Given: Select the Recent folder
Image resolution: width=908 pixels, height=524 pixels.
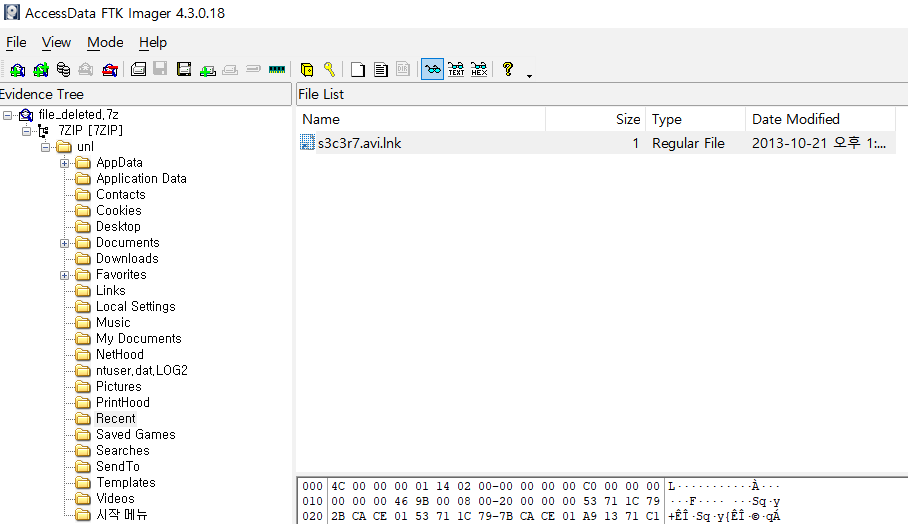Looking at the screenshot, I should pyautogui.click(x=116, y=418).
